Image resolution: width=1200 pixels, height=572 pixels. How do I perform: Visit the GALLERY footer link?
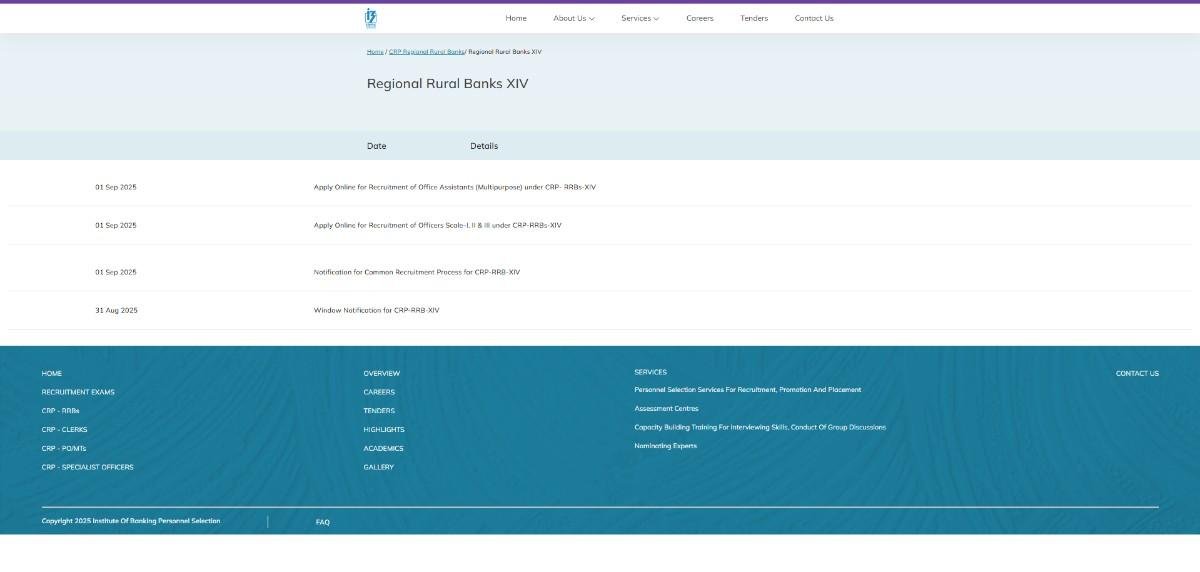[x=378, y=467]
